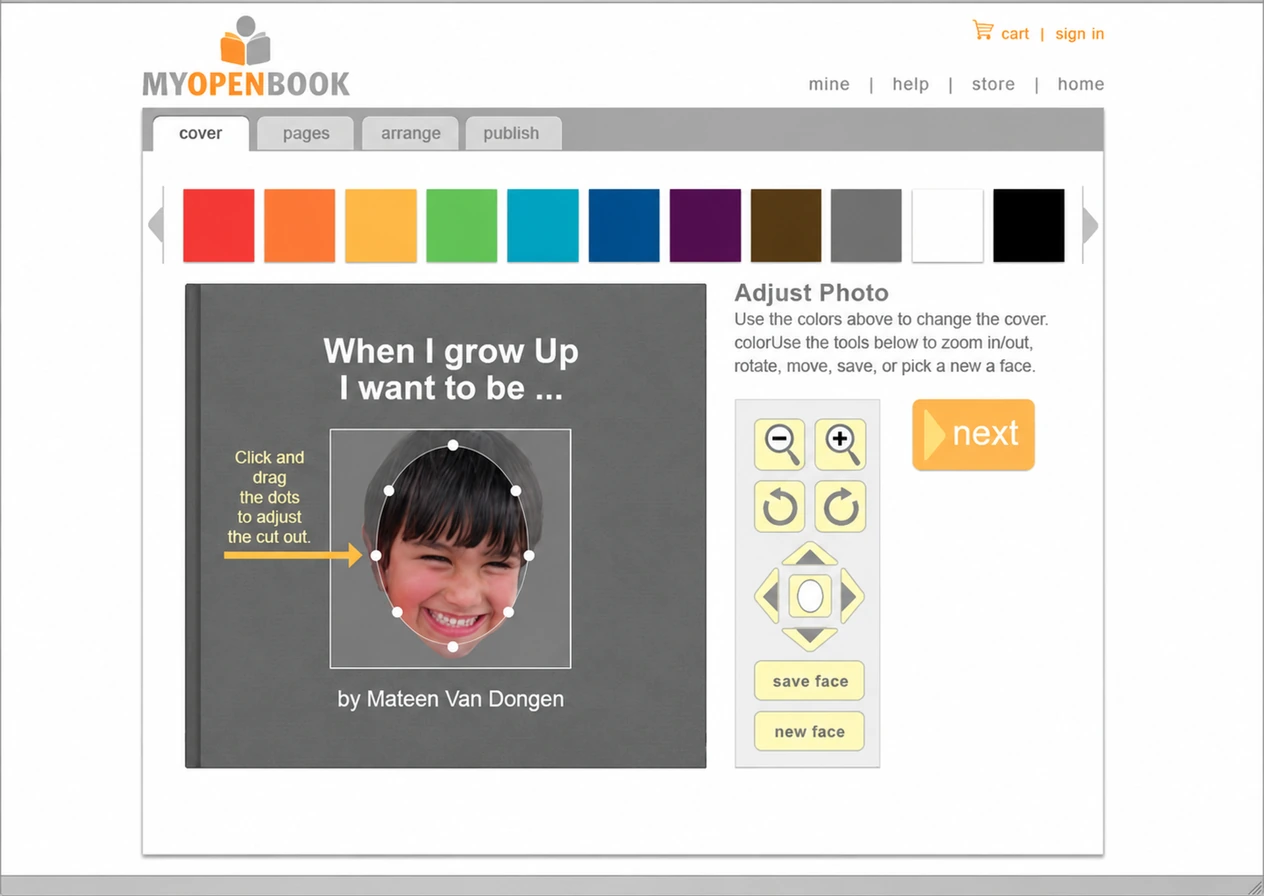The height and width of the screenshot is (896, 1264).
Task: Rotate the photo clockwise
Action: click(x=840, y=506)
